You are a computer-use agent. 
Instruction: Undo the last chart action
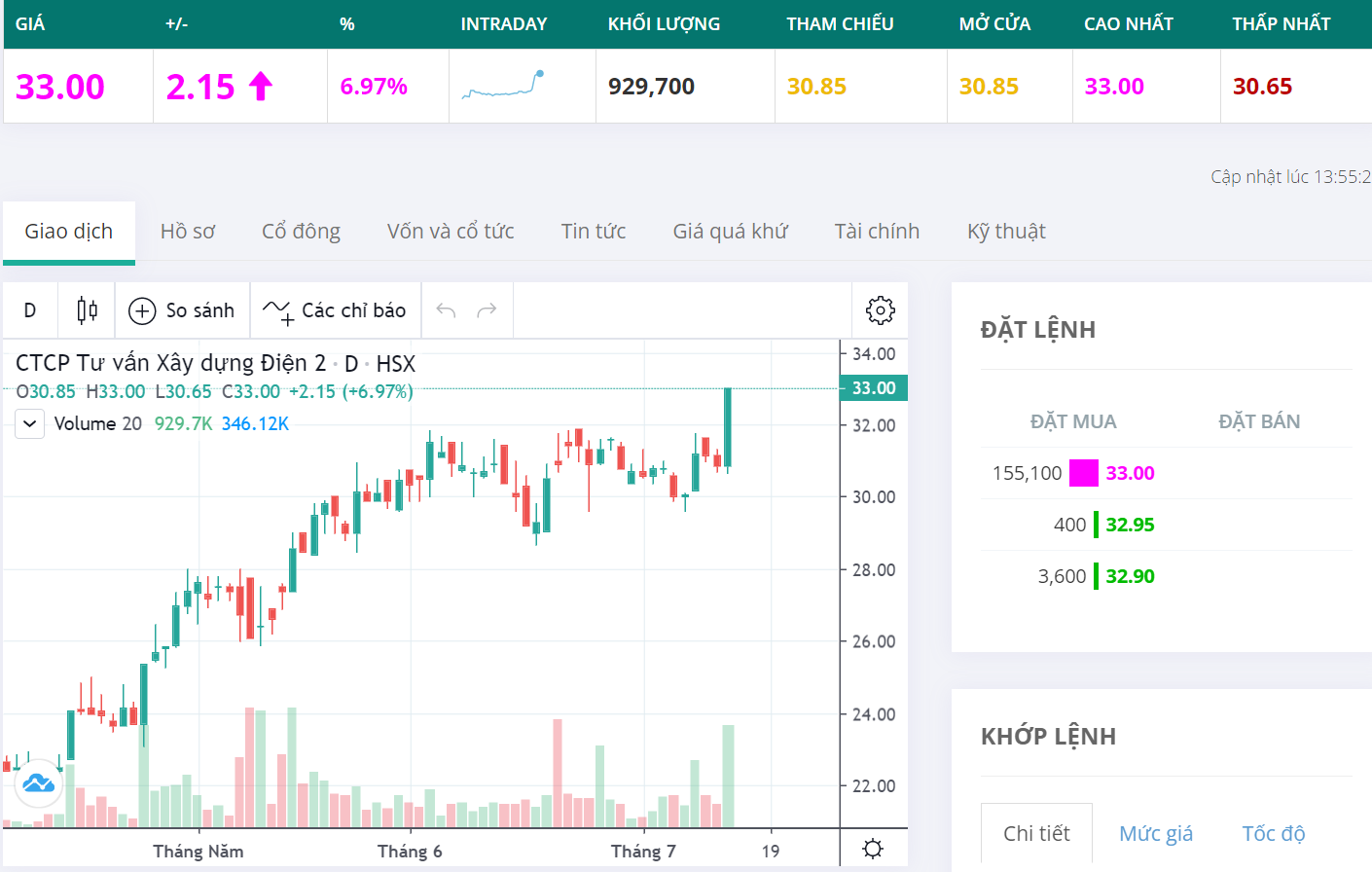(447, 310)
